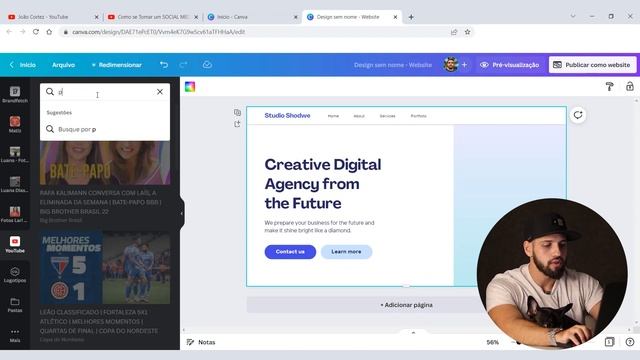Go back to Início

click(23, 65)
